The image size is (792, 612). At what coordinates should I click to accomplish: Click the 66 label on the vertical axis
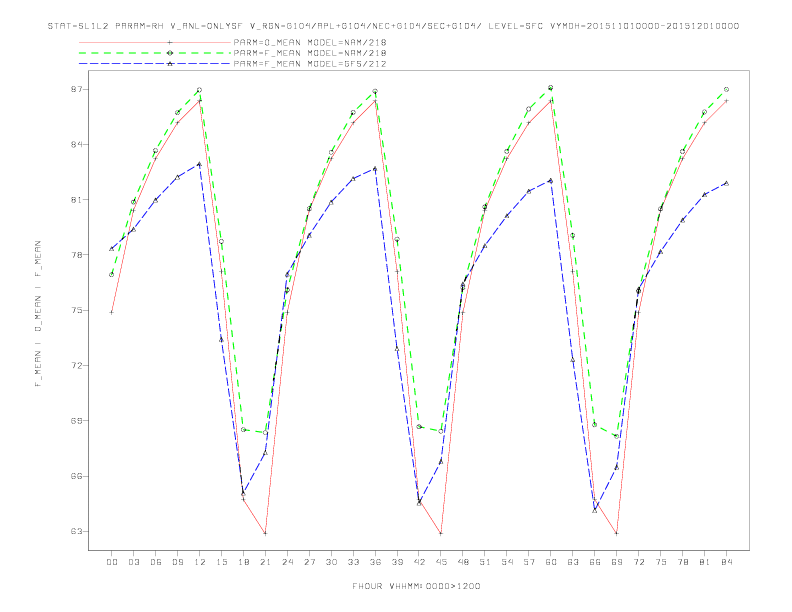pyautogui.click(x=77, y=476)
